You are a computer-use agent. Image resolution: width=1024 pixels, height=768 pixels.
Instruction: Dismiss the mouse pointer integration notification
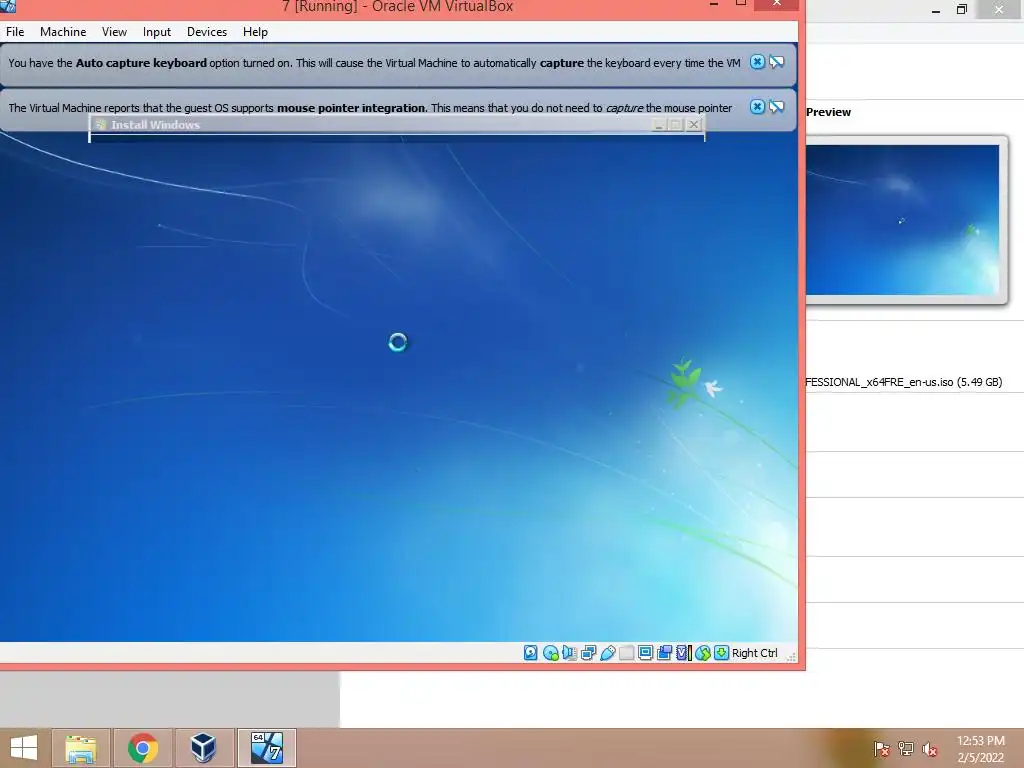pyautogui.click(x=757, y=107)
